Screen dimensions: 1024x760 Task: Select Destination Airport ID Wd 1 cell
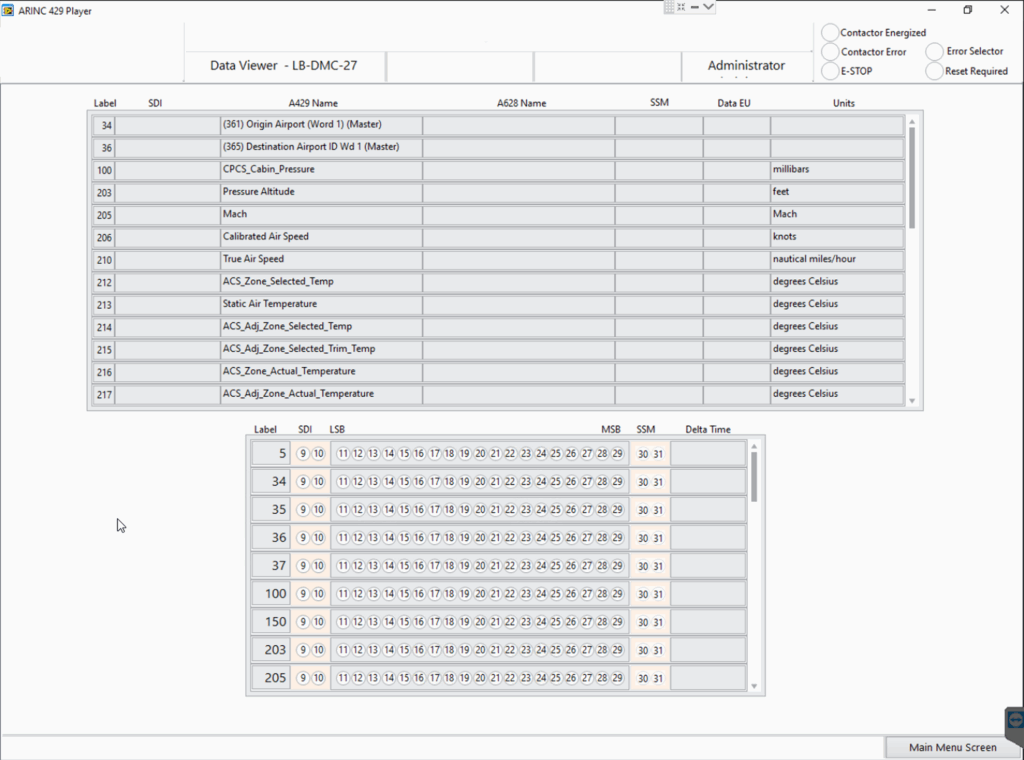(321, 148)
